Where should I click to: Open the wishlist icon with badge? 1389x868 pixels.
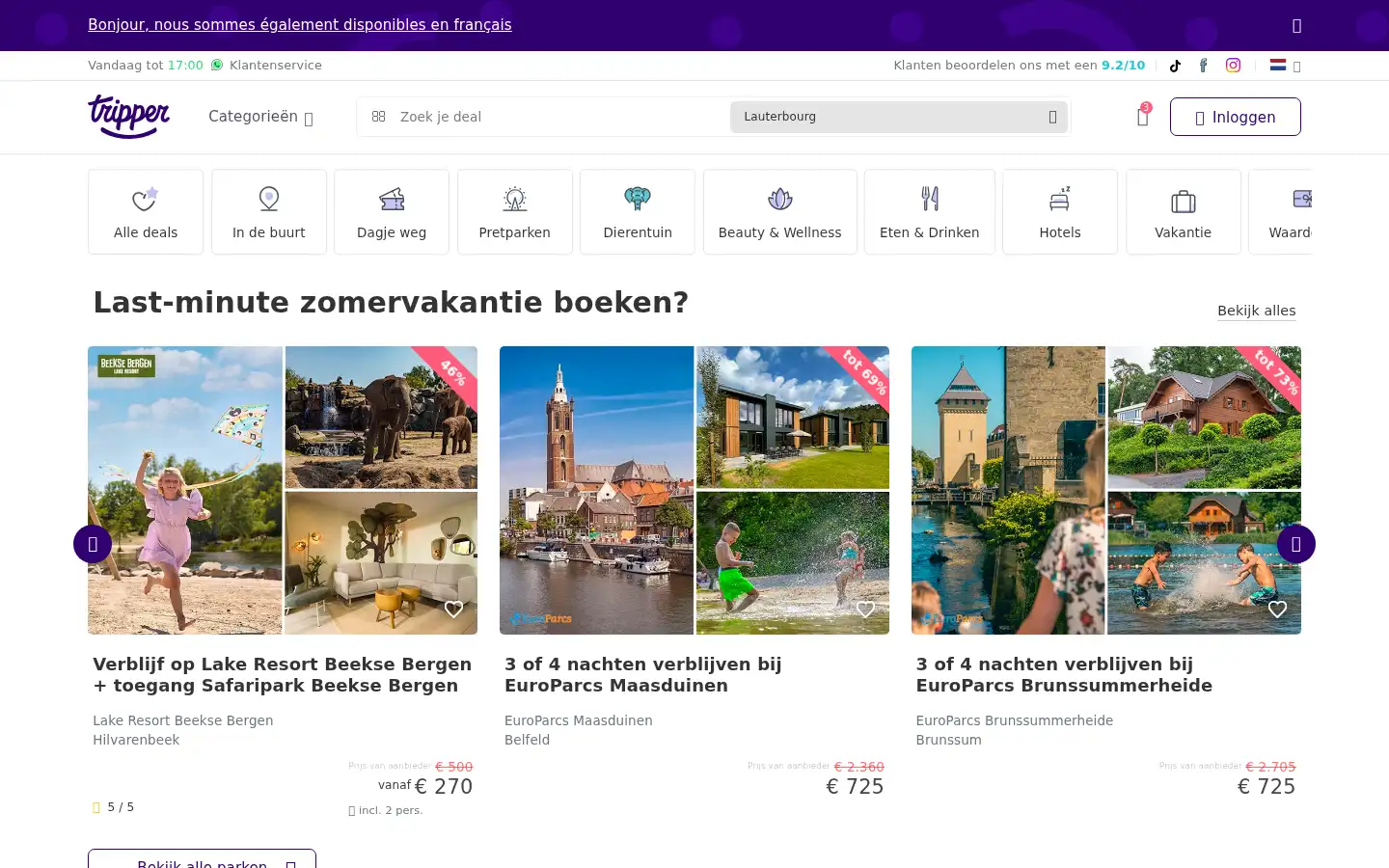(x=1143, y=117)
